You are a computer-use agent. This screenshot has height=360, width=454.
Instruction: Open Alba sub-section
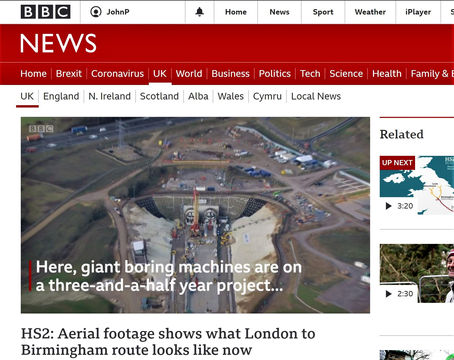point(198,96)
